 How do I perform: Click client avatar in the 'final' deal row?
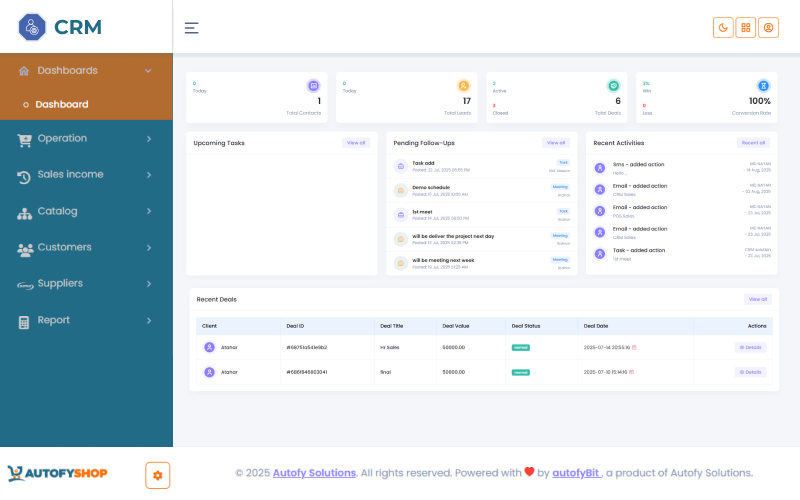coord(209,372)
